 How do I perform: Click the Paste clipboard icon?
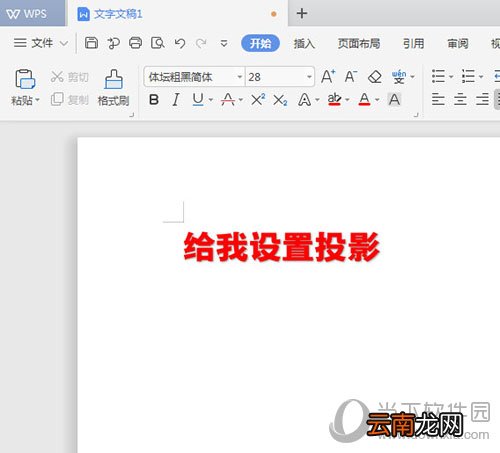25,79
